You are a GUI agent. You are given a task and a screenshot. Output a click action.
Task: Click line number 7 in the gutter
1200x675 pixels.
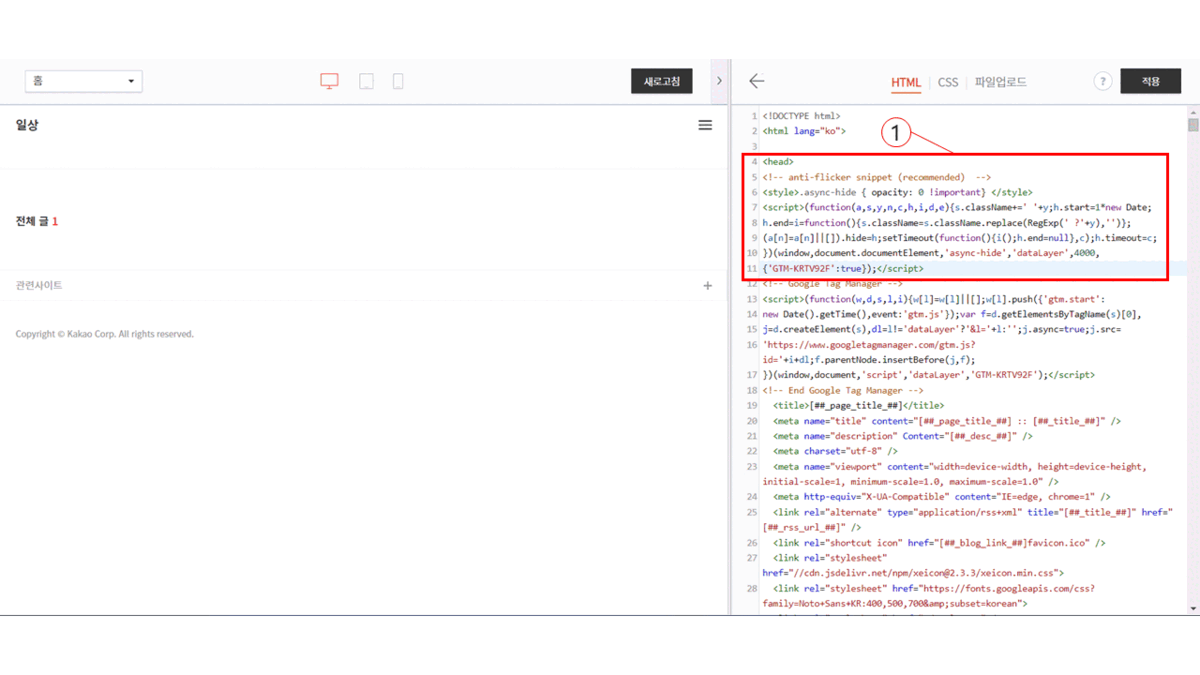click(753, 207)
